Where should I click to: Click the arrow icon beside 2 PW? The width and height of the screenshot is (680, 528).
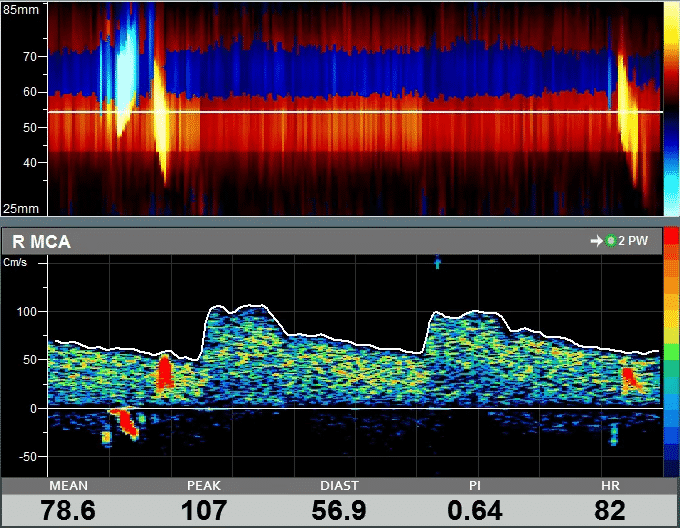[x=597, y=241]
